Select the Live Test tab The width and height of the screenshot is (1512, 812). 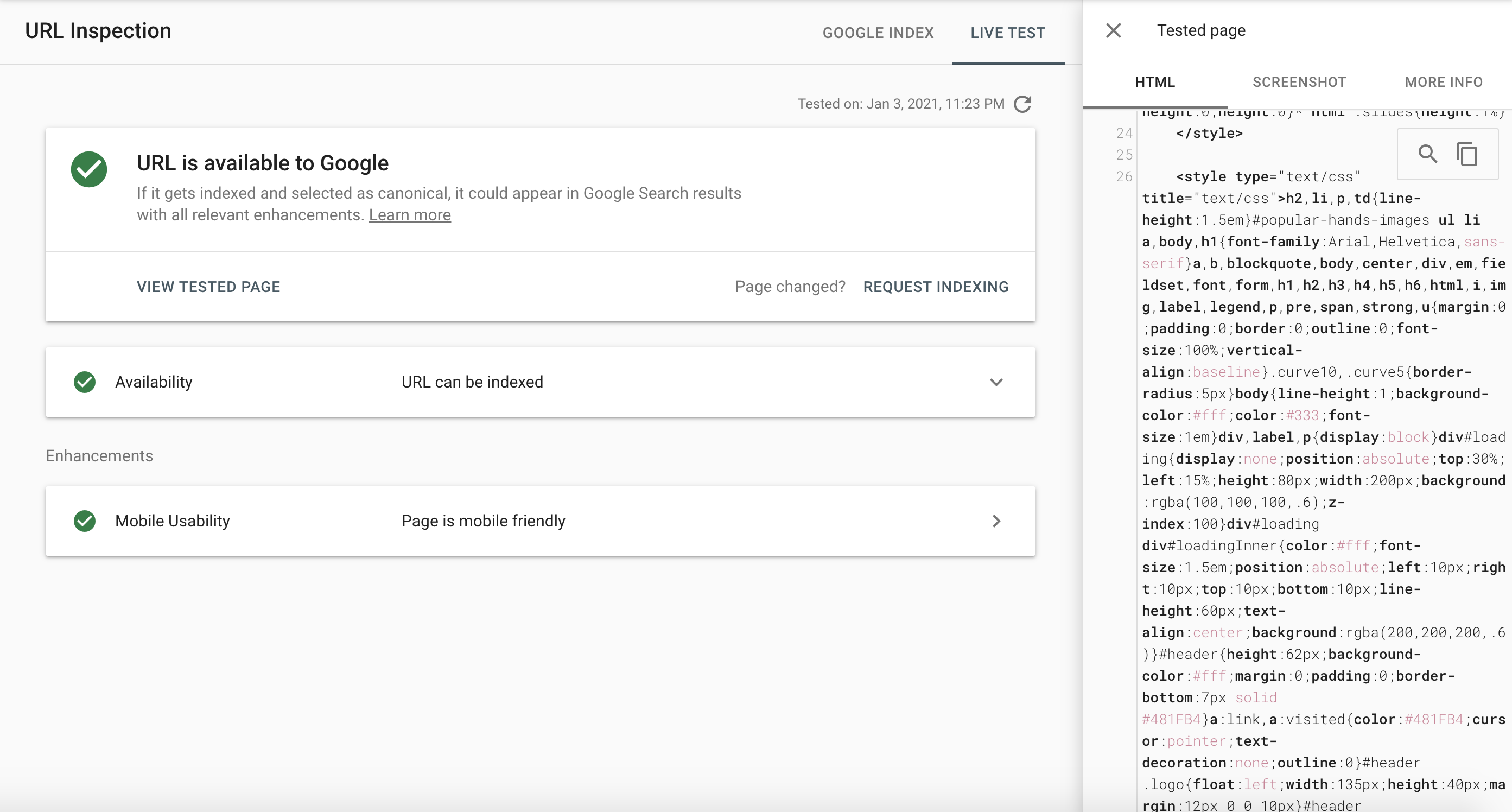[x=1008, y=33]
